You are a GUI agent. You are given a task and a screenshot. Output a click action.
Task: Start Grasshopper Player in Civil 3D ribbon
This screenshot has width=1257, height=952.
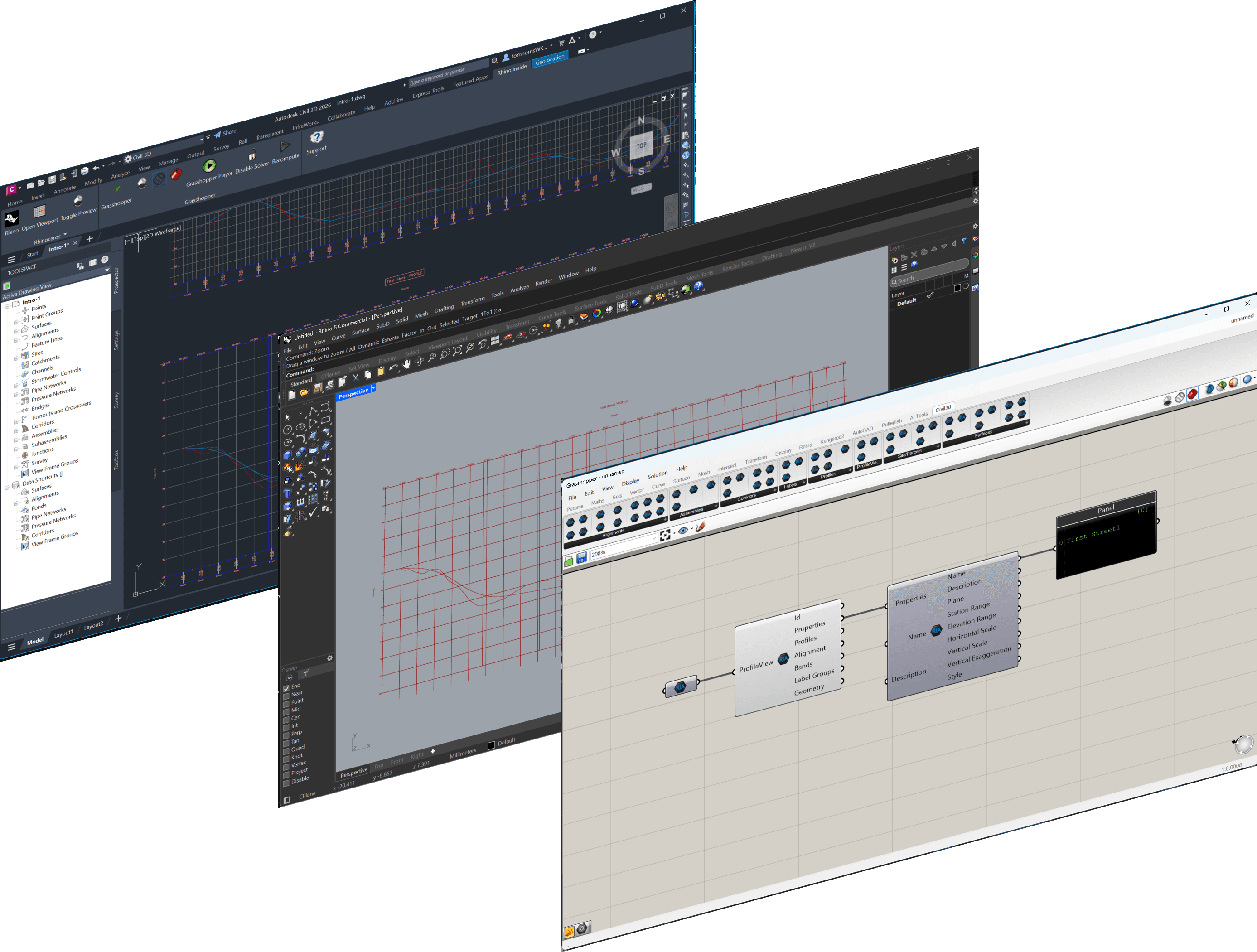209,166
